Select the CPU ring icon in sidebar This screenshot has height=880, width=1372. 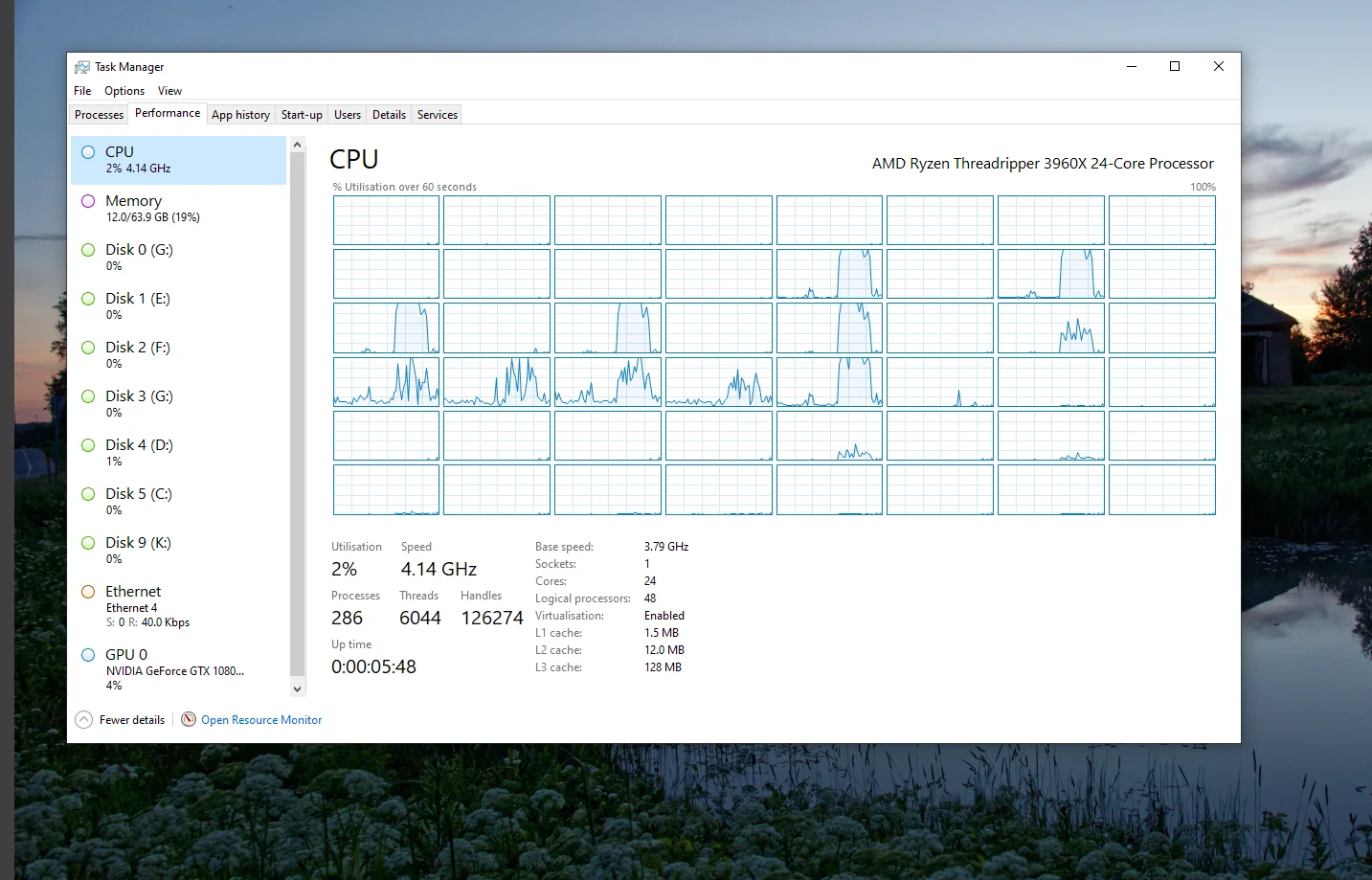point(88,152)
